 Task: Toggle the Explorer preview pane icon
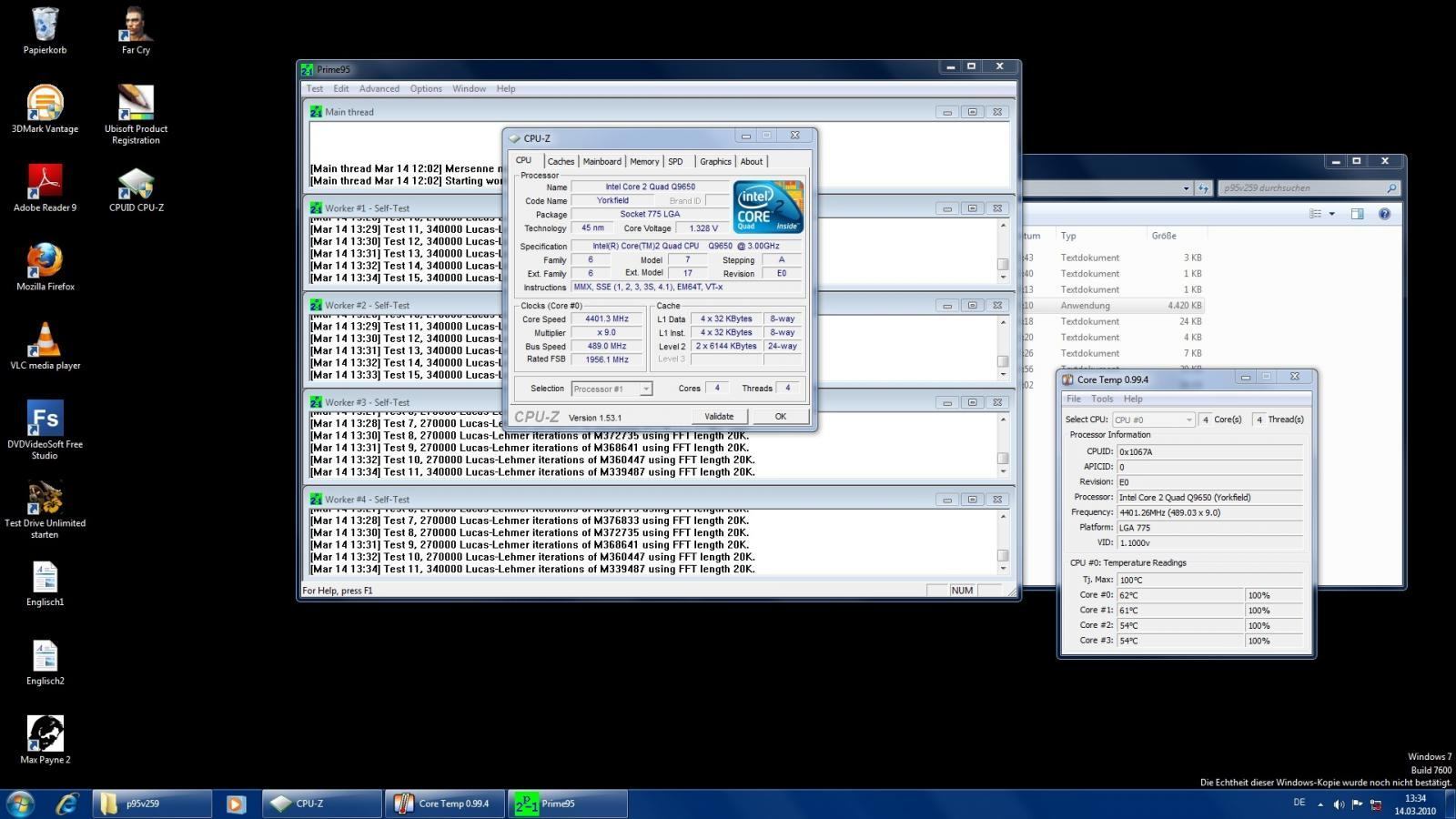[x=1357, y=214]
